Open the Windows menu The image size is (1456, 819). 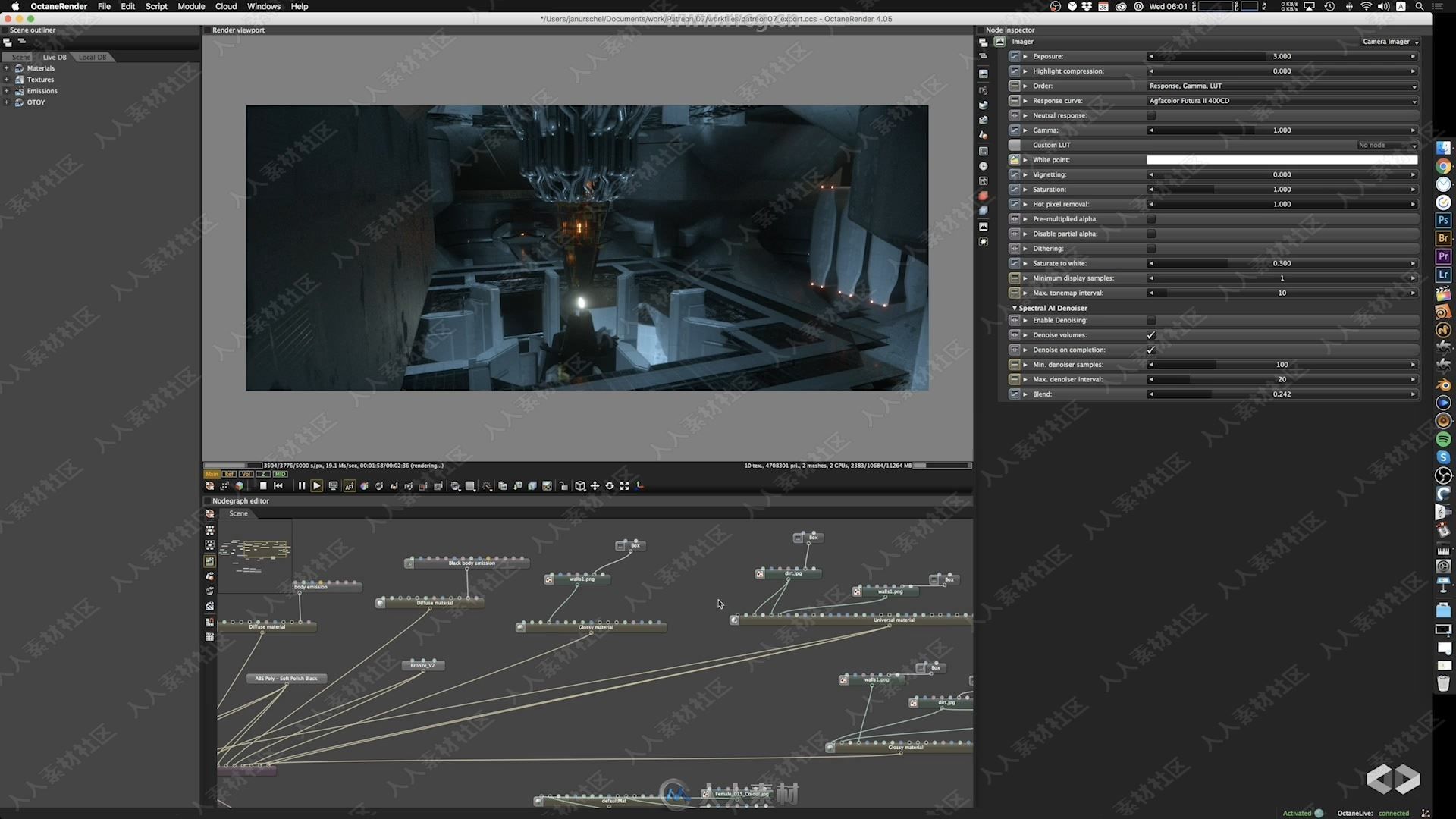[264, 6]
